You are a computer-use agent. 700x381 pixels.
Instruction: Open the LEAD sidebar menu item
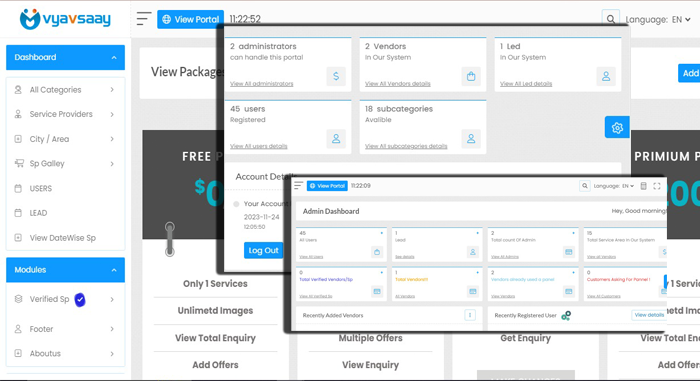[x=65, y=213]
